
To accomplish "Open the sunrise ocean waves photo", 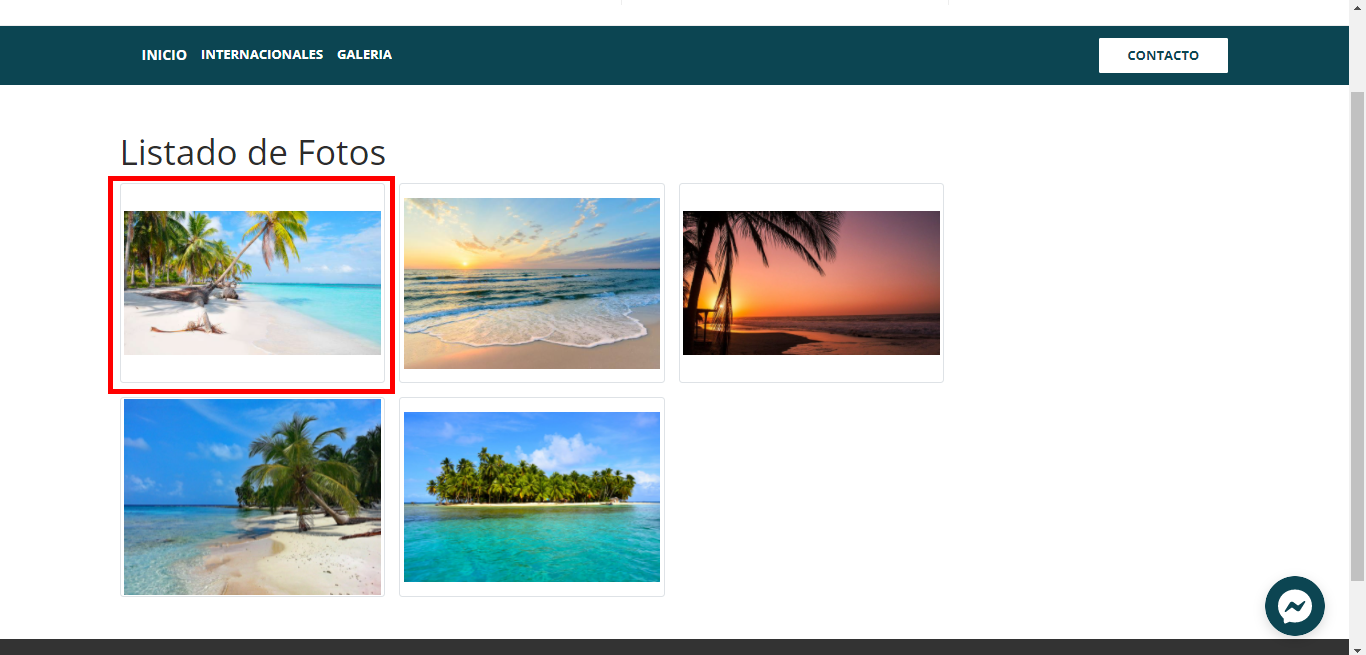I will point(532,283).
